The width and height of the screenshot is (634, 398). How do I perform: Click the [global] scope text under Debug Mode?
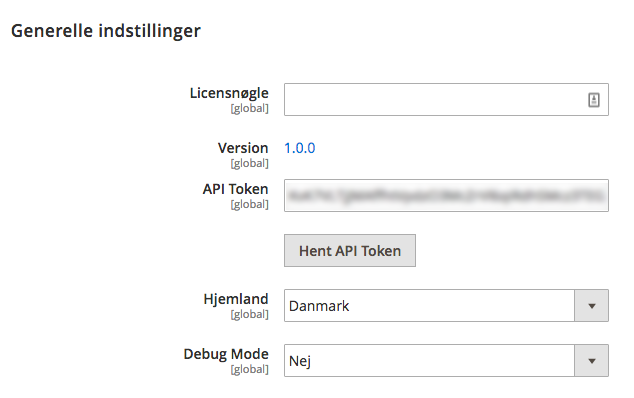click(249, 369)
